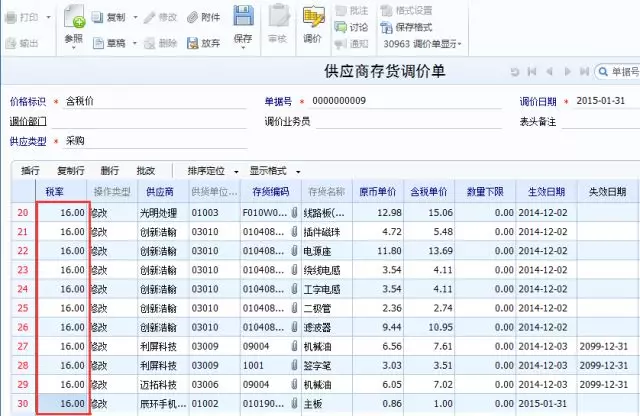Go to last record navigation icon
This screenshot has width=640, height=416.
(x=584, y=72)
